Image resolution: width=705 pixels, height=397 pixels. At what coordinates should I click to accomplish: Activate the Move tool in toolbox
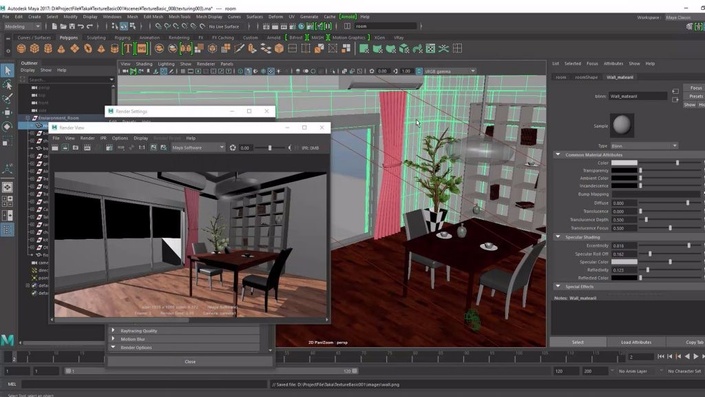point(7,112)
